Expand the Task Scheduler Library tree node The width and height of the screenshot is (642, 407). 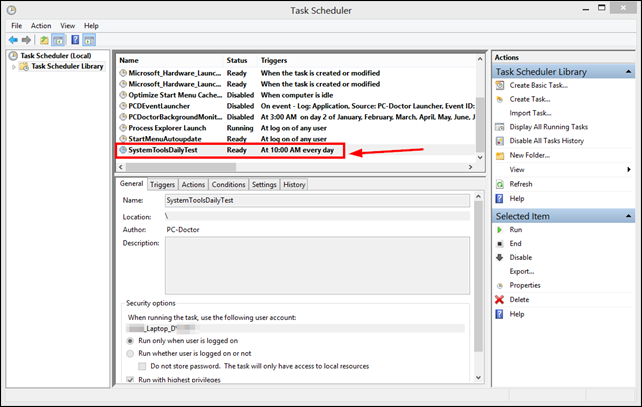click(x=14, y=67)
